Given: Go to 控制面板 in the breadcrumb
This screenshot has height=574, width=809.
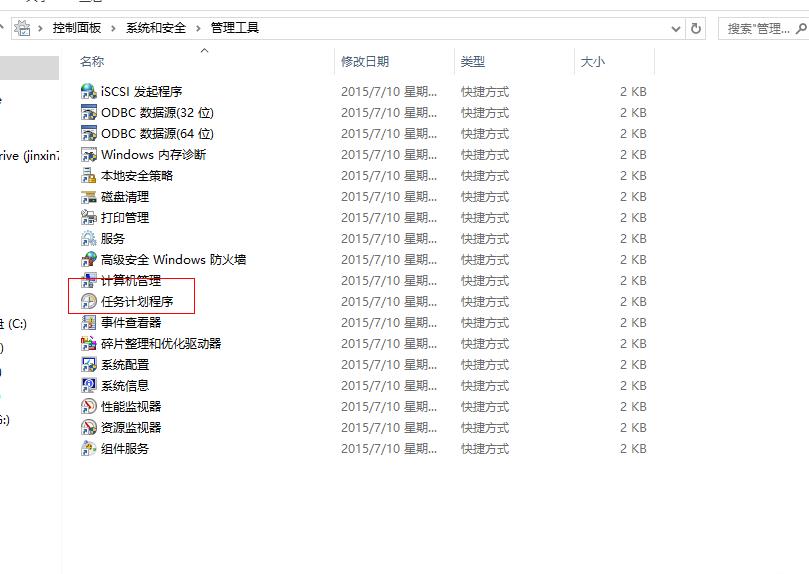Looking at the screenshot, I should tap(77, 28).
